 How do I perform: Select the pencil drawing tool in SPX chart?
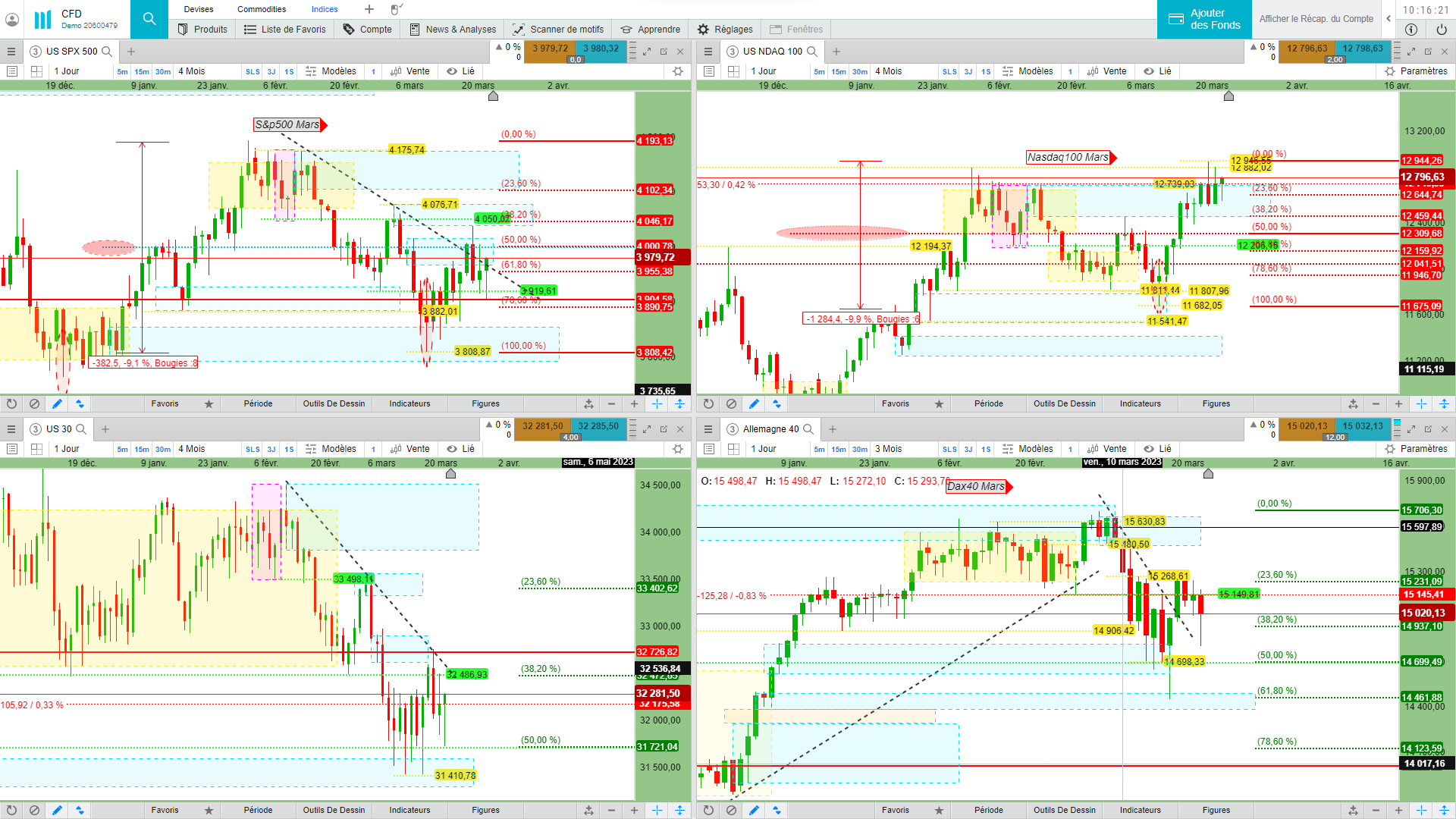(x=57, y=404)
